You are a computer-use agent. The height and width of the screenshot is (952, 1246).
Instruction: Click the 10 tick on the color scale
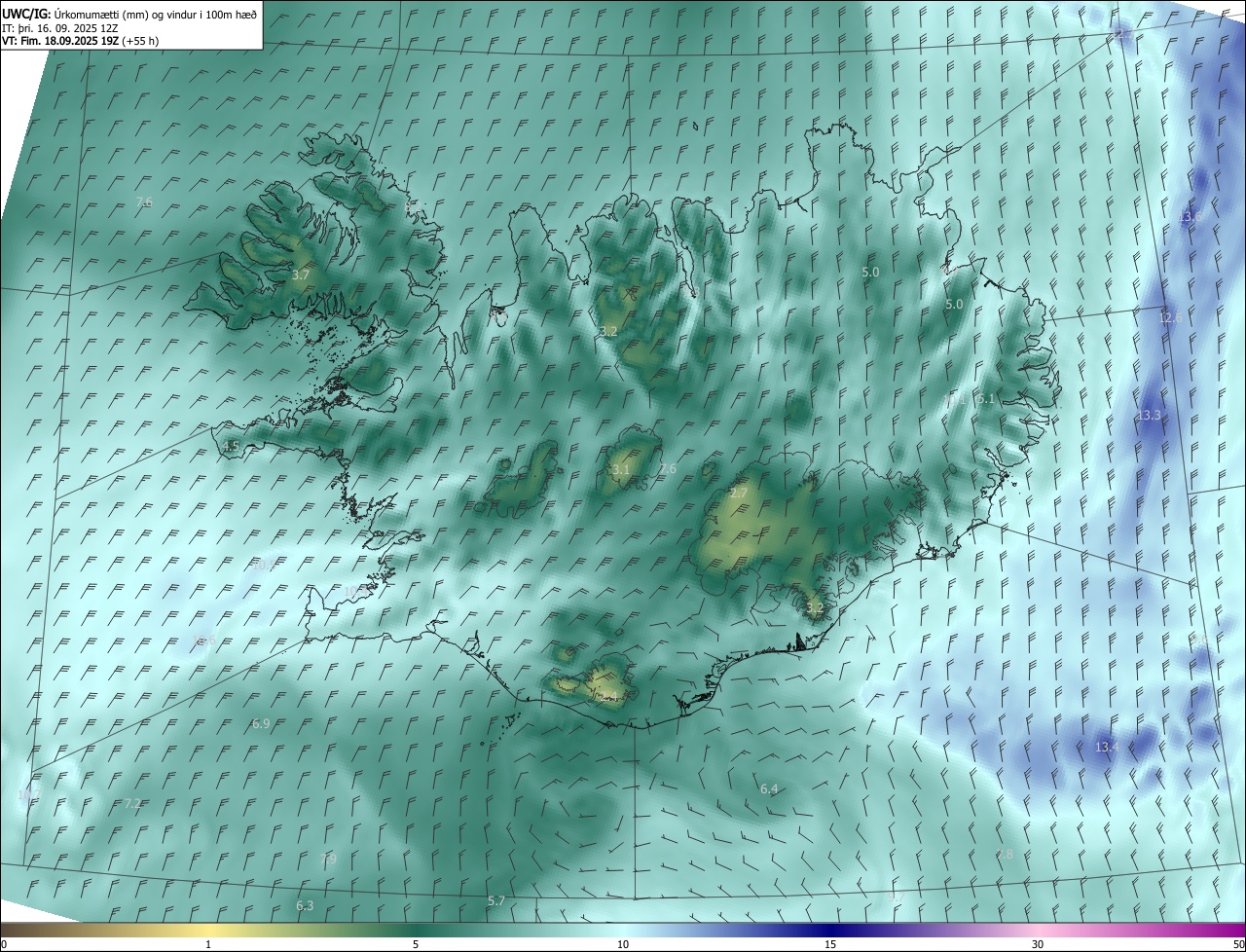623,944
